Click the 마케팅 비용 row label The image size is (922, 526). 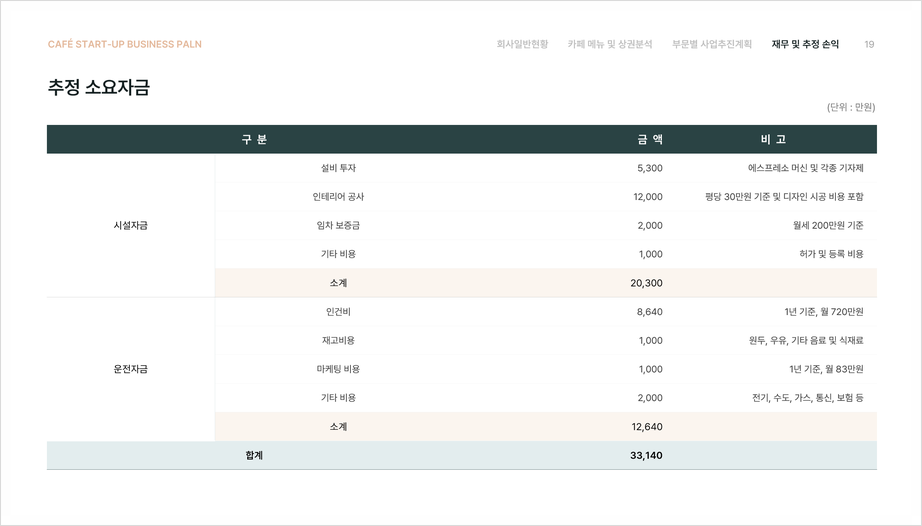point(338,369)
